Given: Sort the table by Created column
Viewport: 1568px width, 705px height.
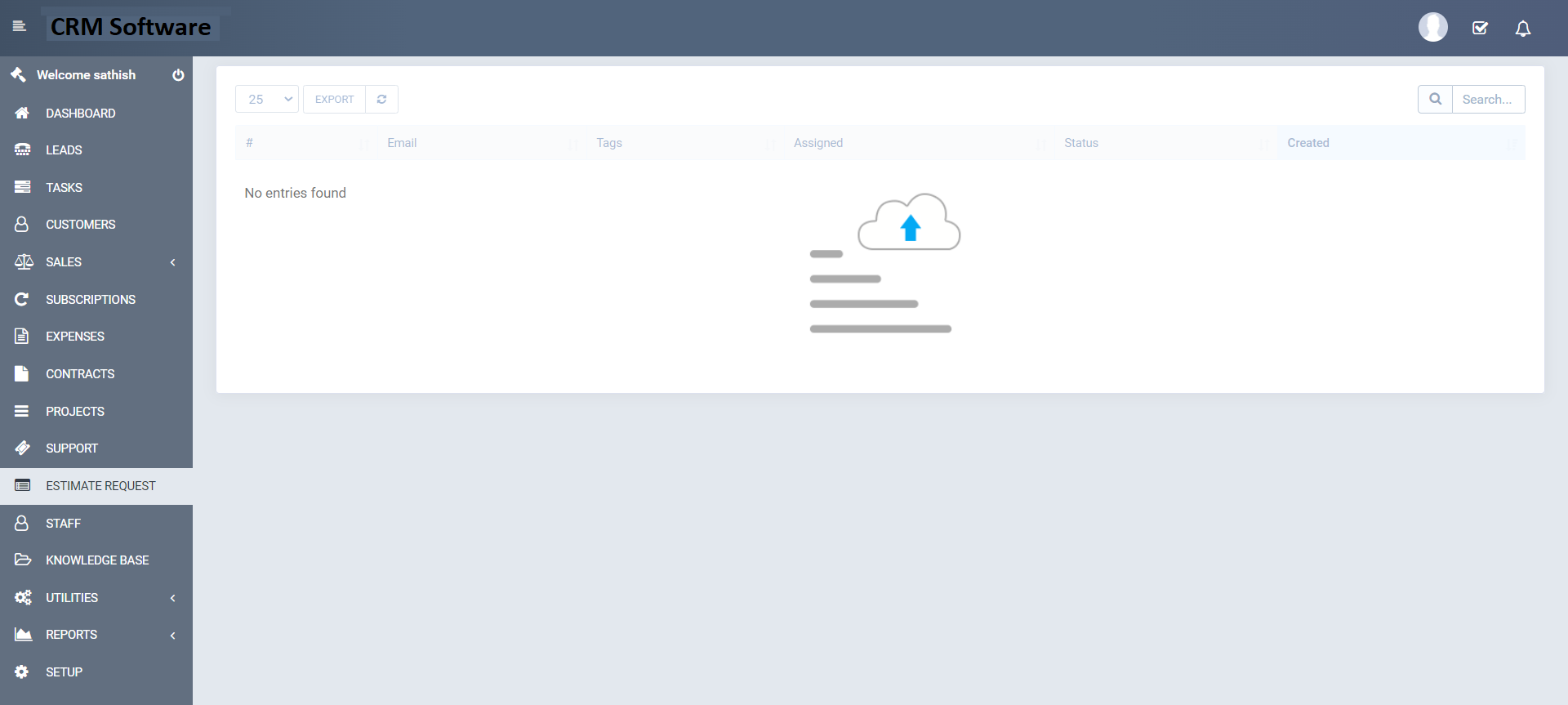Looking at the screenshot, I should 1308,143.
